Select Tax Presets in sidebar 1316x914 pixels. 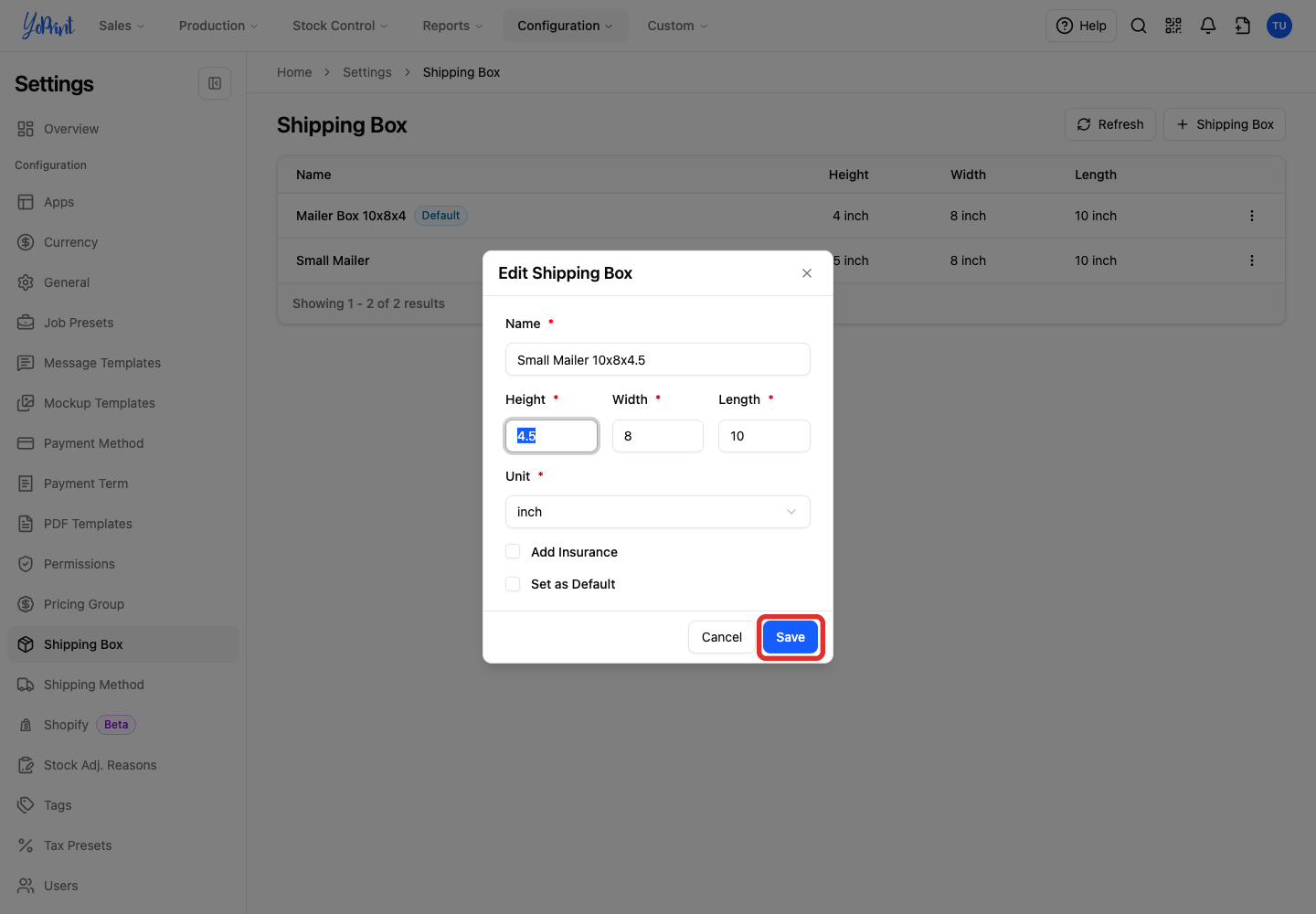122,845
